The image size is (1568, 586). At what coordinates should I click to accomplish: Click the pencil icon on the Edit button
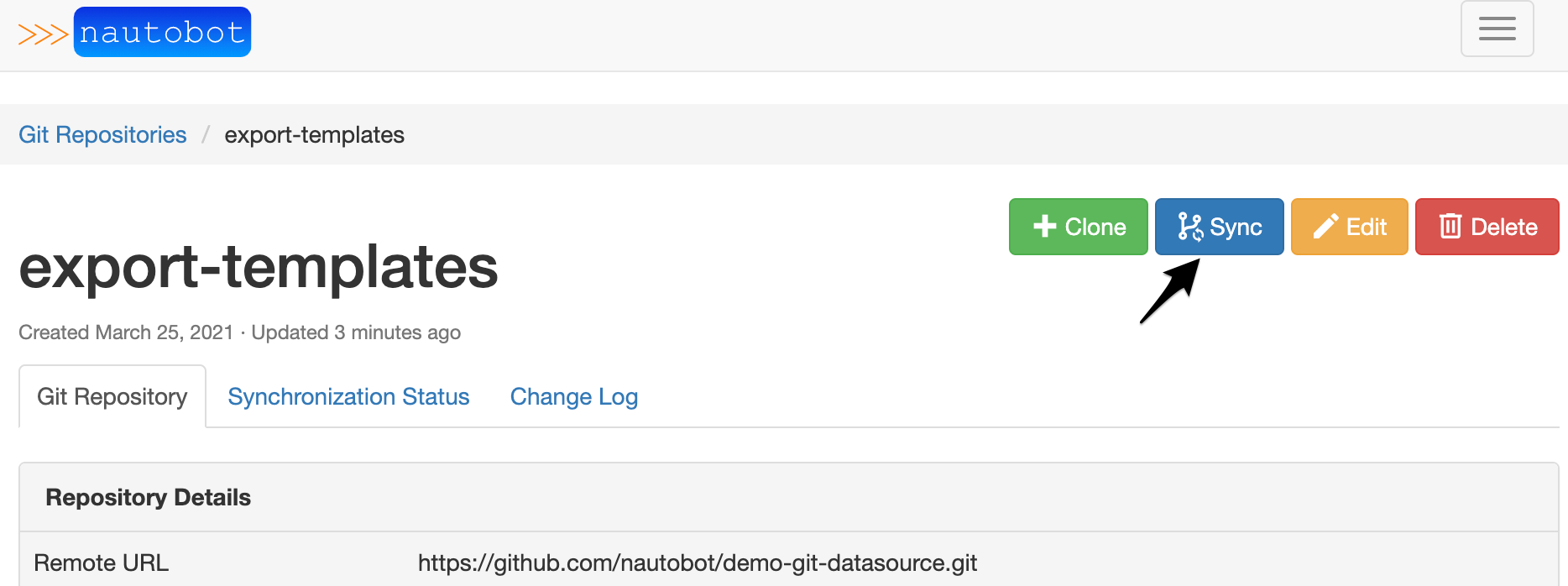(x=1325, y=227)
